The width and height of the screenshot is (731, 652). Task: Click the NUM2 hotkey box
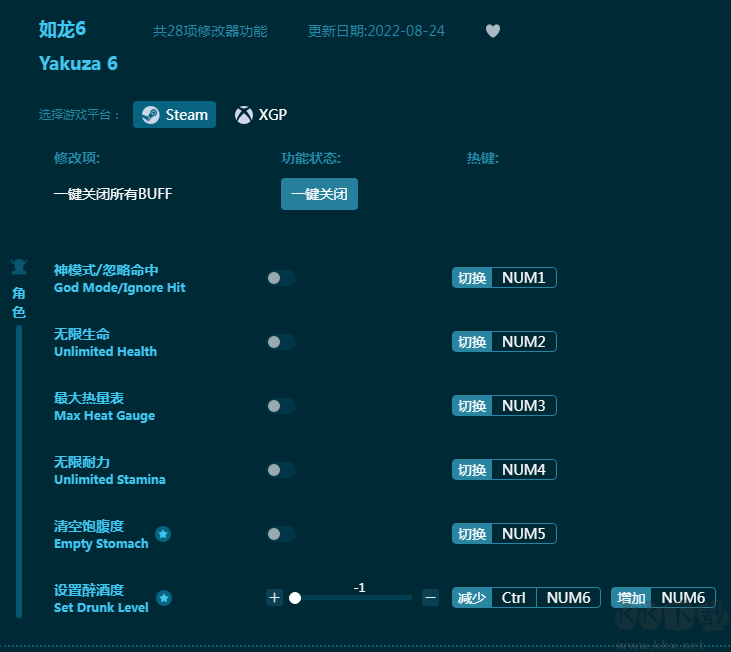tap(524, 342)
